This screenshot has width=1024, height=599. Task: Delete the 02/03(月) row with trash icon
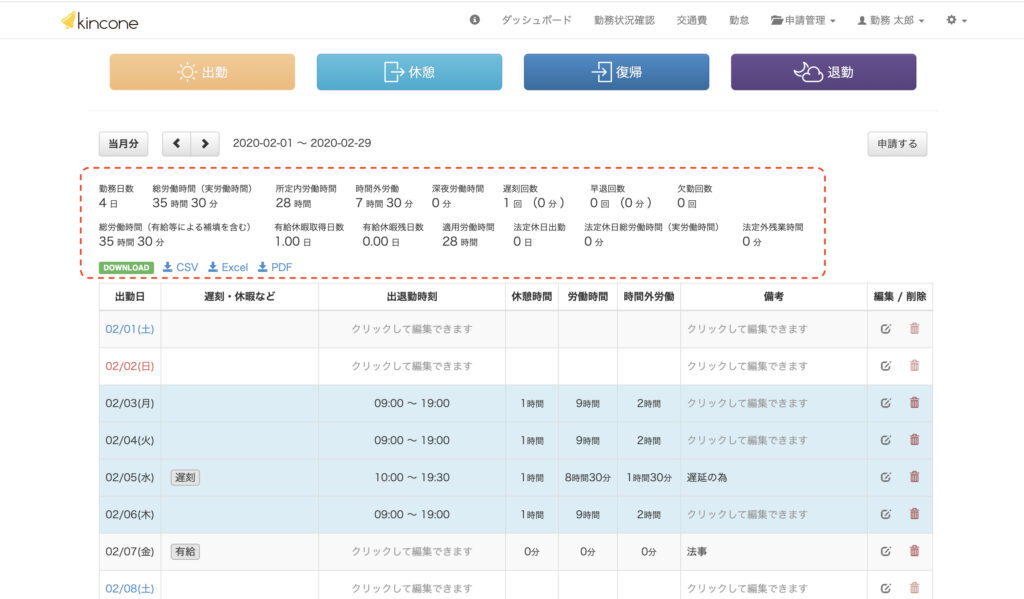tap(914, 403)
